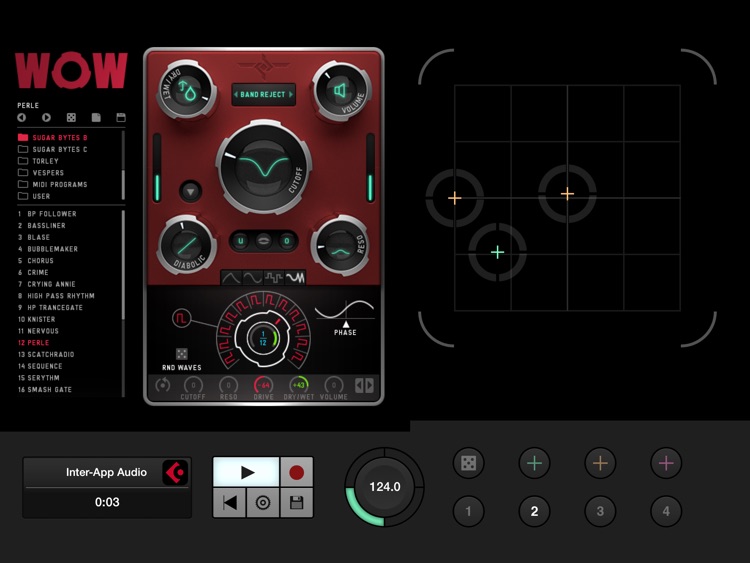Screen dimensions: 750x563
Task: Click the red record button
Action: coord(297,473)
